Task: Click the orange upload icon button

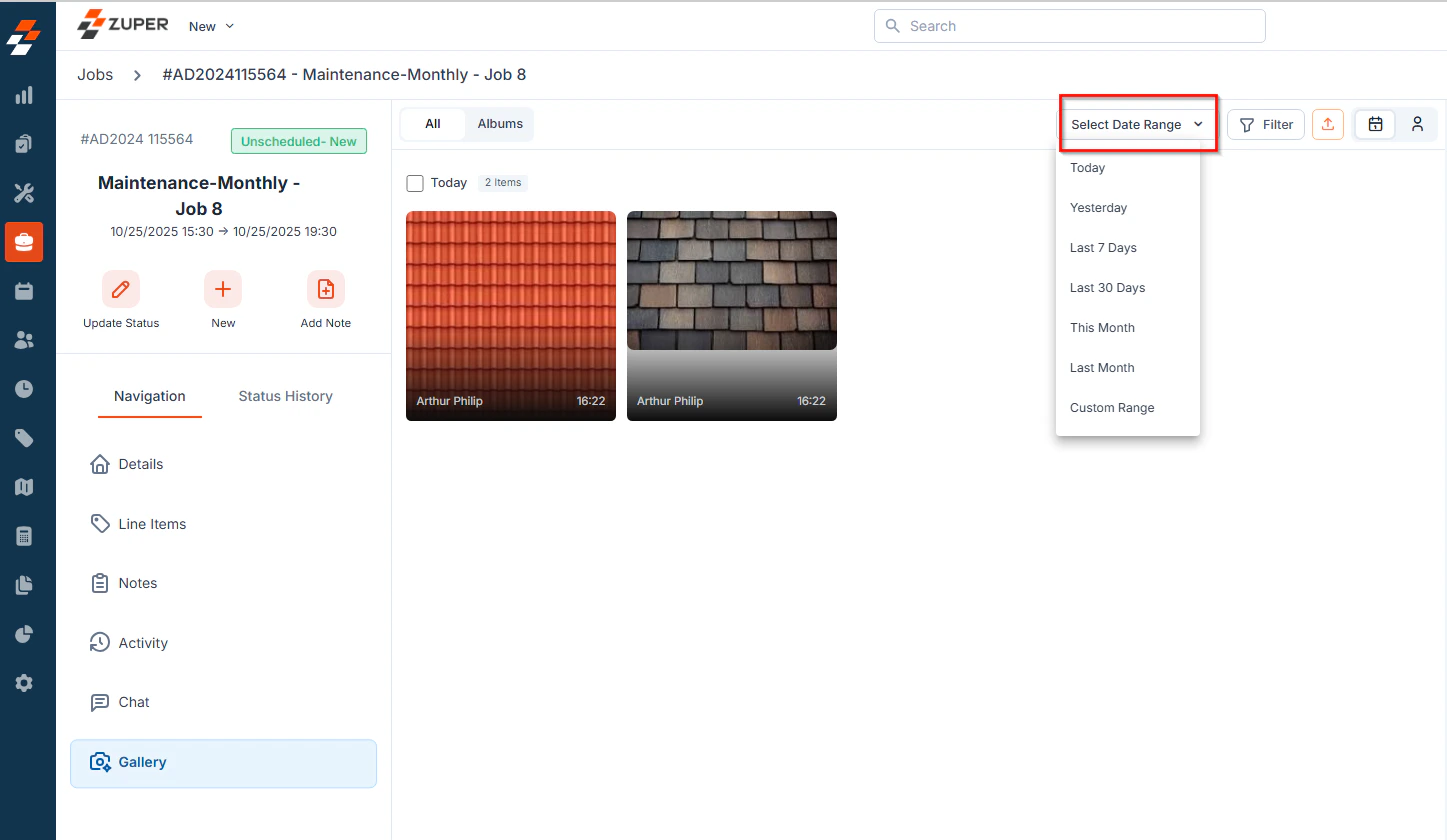Action: [1328, 124]
